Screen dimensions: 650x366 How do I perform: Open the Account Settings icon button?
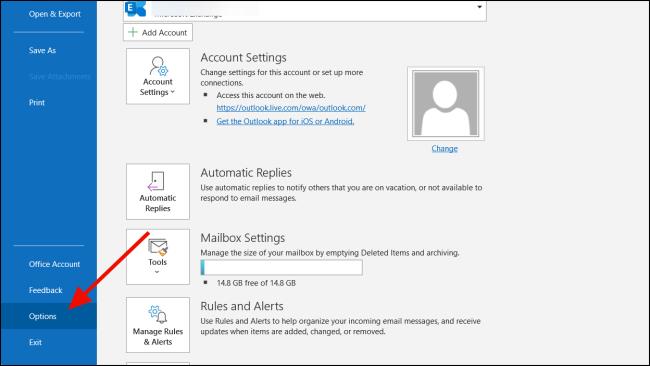(x=158, y=76)
